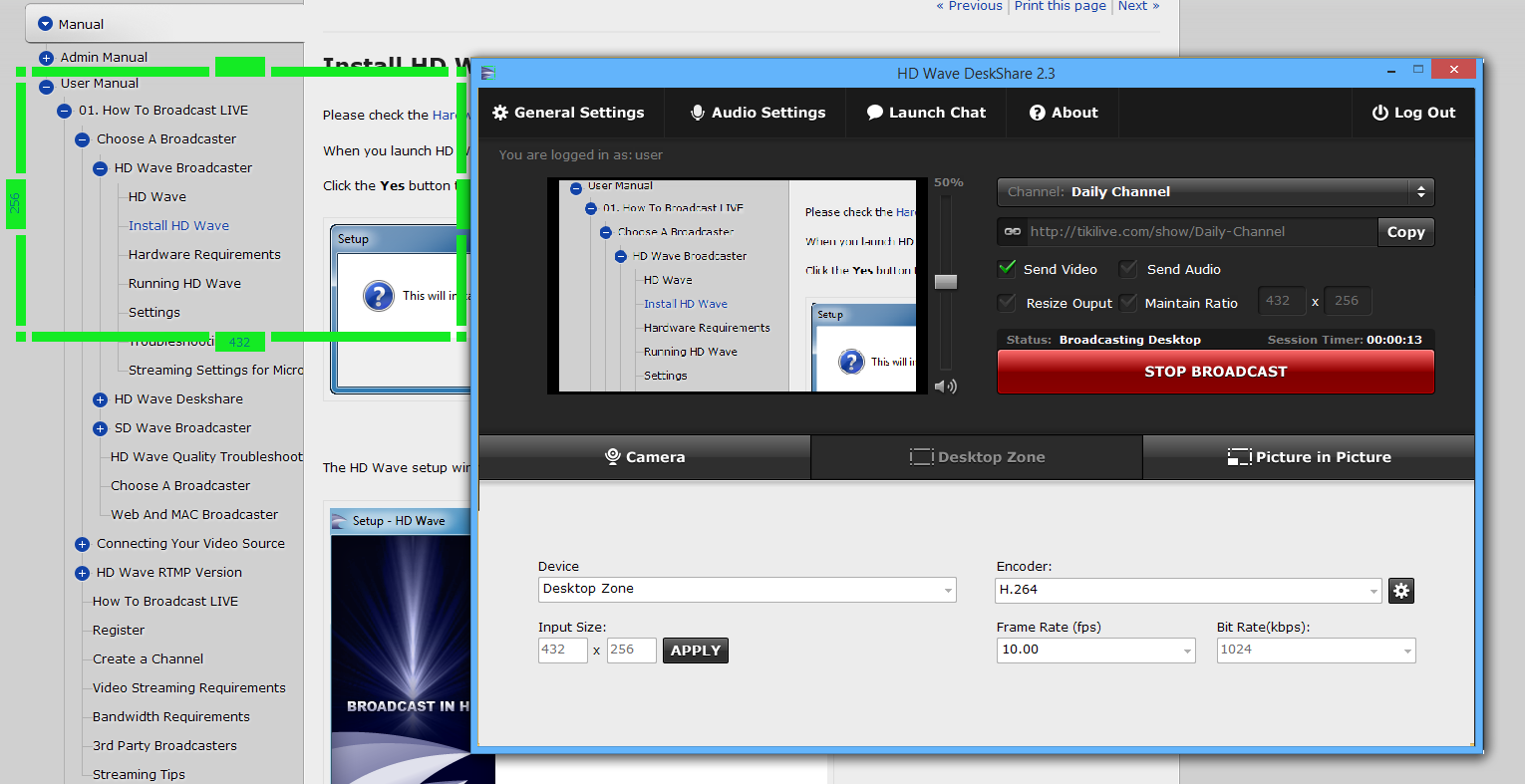1525x784 pixels.
Task: Expand the HD Wave RTMP Version node
Action: [x=82, y=573]
